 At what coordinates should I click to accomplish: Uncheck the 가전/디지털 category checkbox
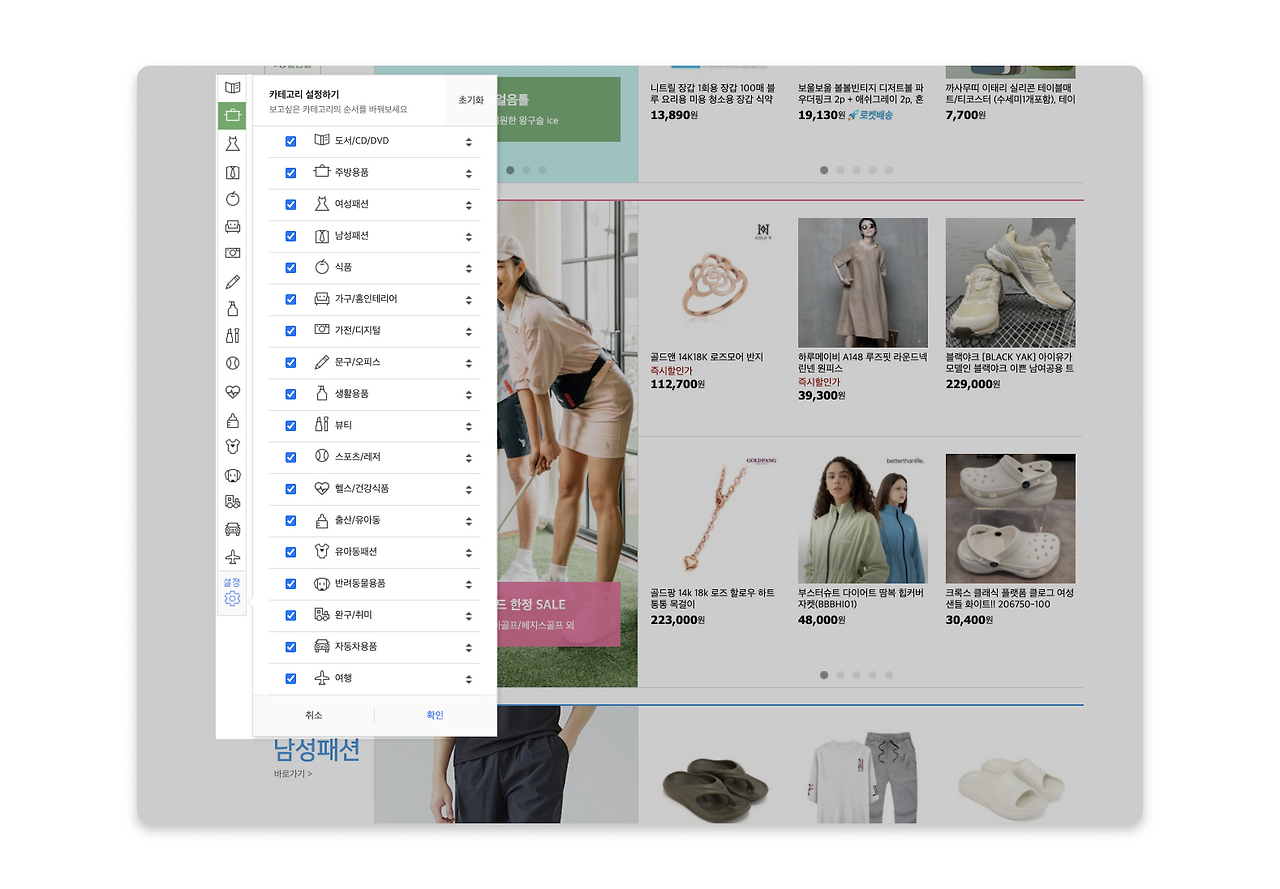coord(291,331)
